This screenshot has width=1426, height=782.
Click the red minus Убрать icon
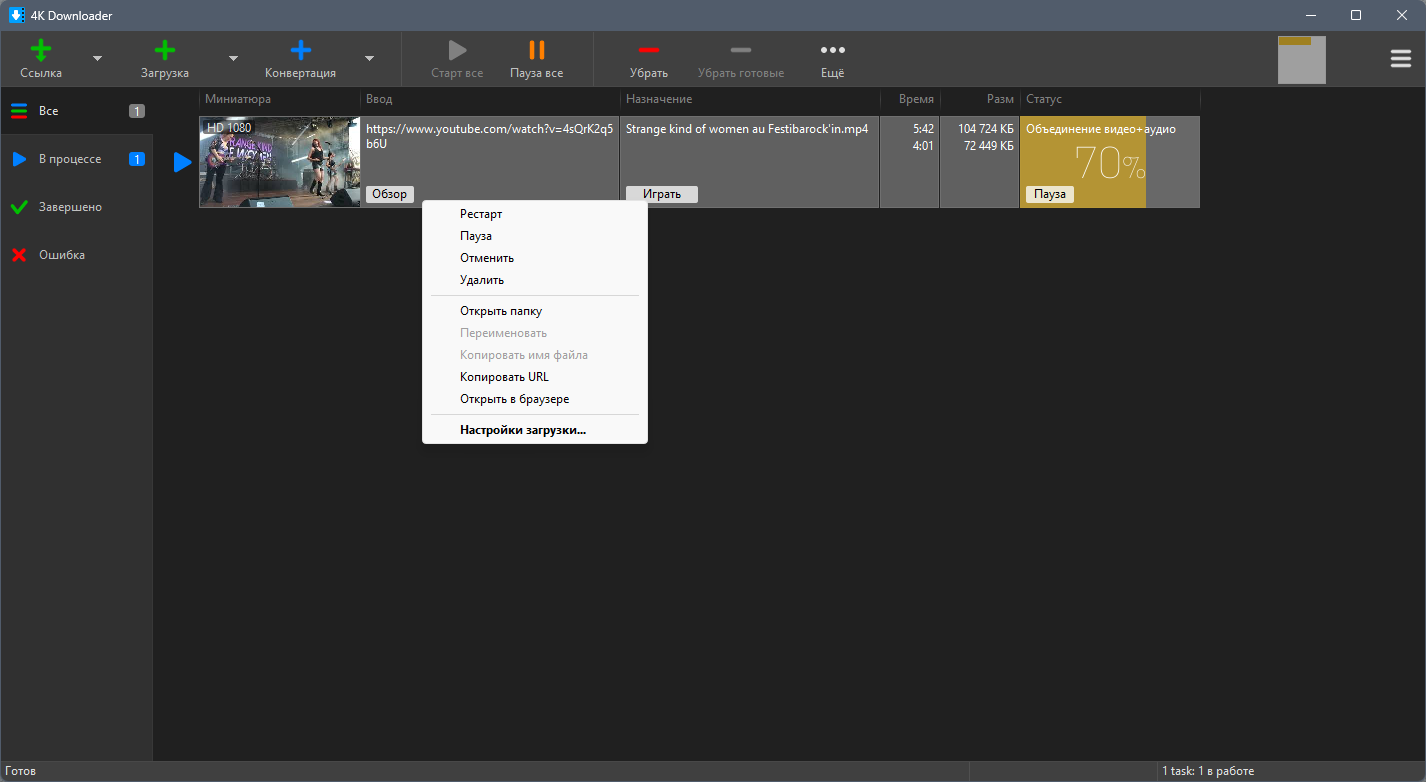[x=649, y=50]
